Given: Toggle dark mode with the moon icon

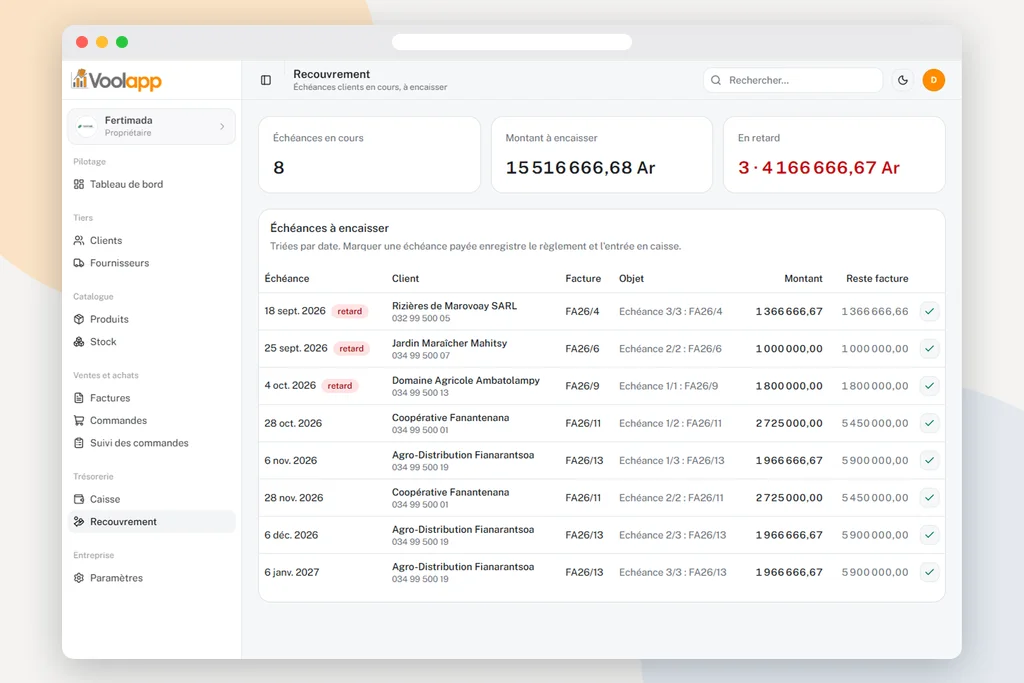Looking at the screenshot, I should pos(903,80).
